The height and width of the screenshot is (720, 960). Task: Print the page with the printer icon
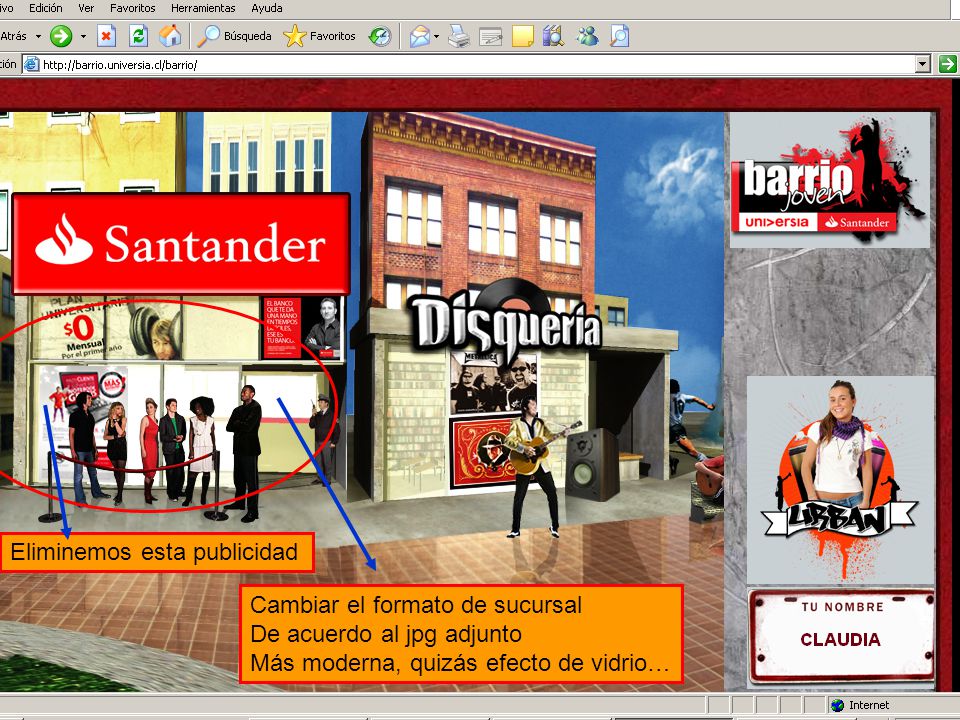point(459,36)
